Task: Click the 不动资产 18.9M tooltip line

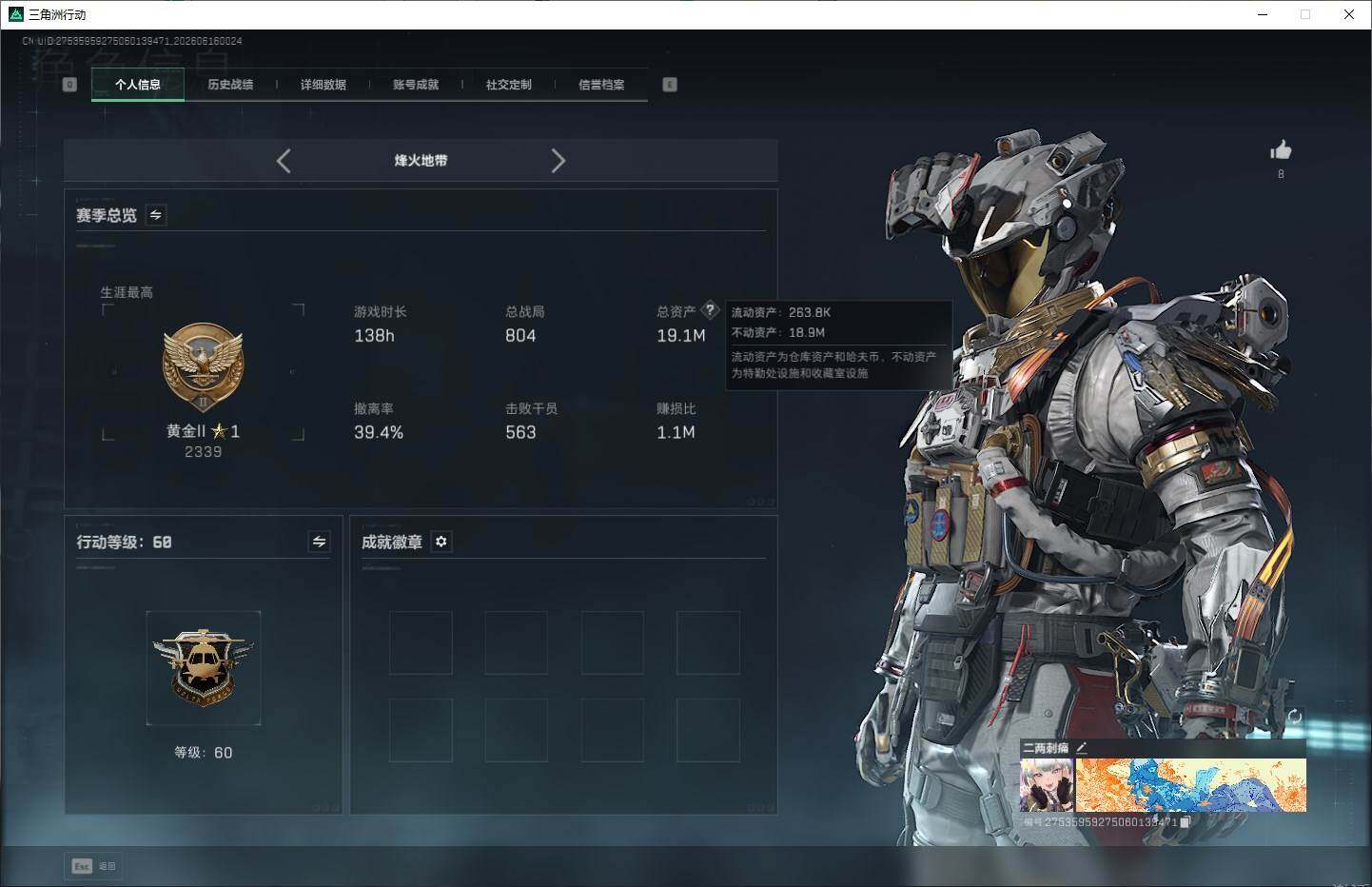Action: tap(778, 332)
